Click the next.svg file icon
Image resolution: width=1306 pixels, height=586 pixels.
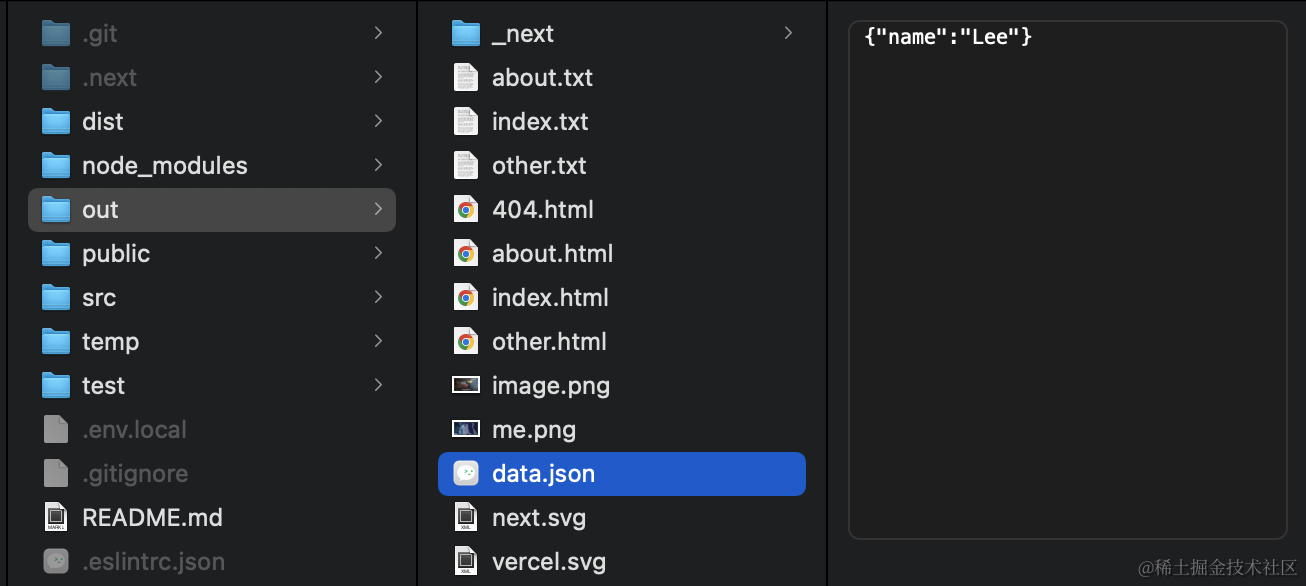click(466, 517)
